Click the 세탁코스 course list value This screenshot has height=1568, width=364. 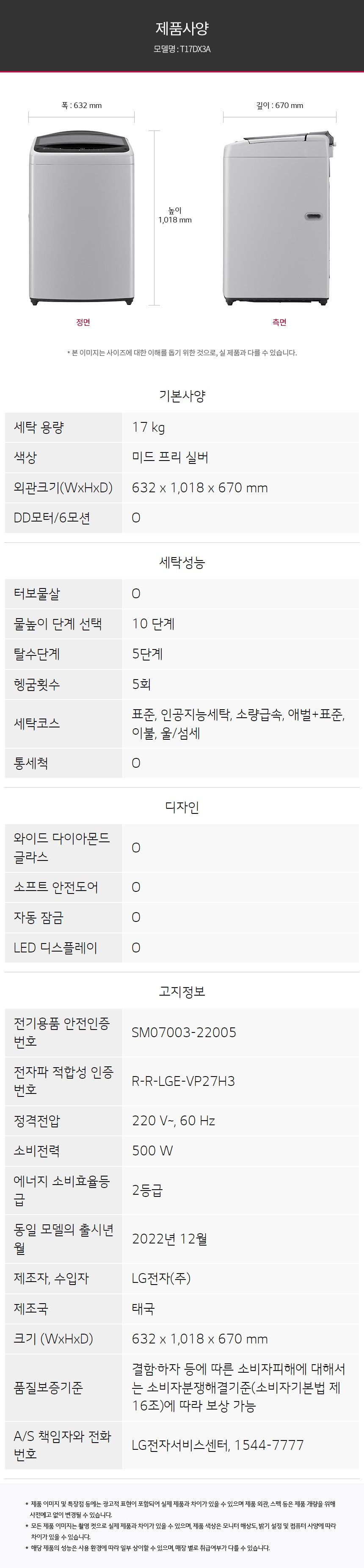tap(239, 724)
